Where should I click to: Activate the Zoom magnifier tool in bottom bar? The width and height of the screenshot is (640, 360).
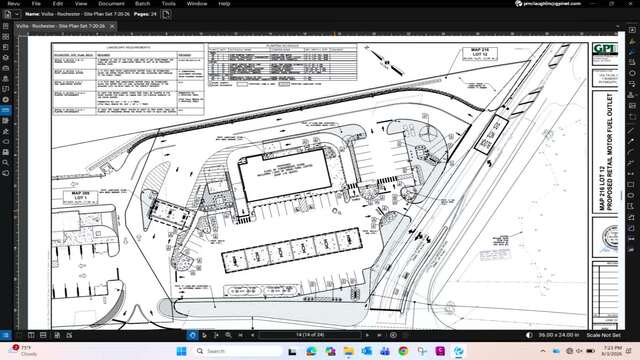pyautogui.click(x=229, y=335)
